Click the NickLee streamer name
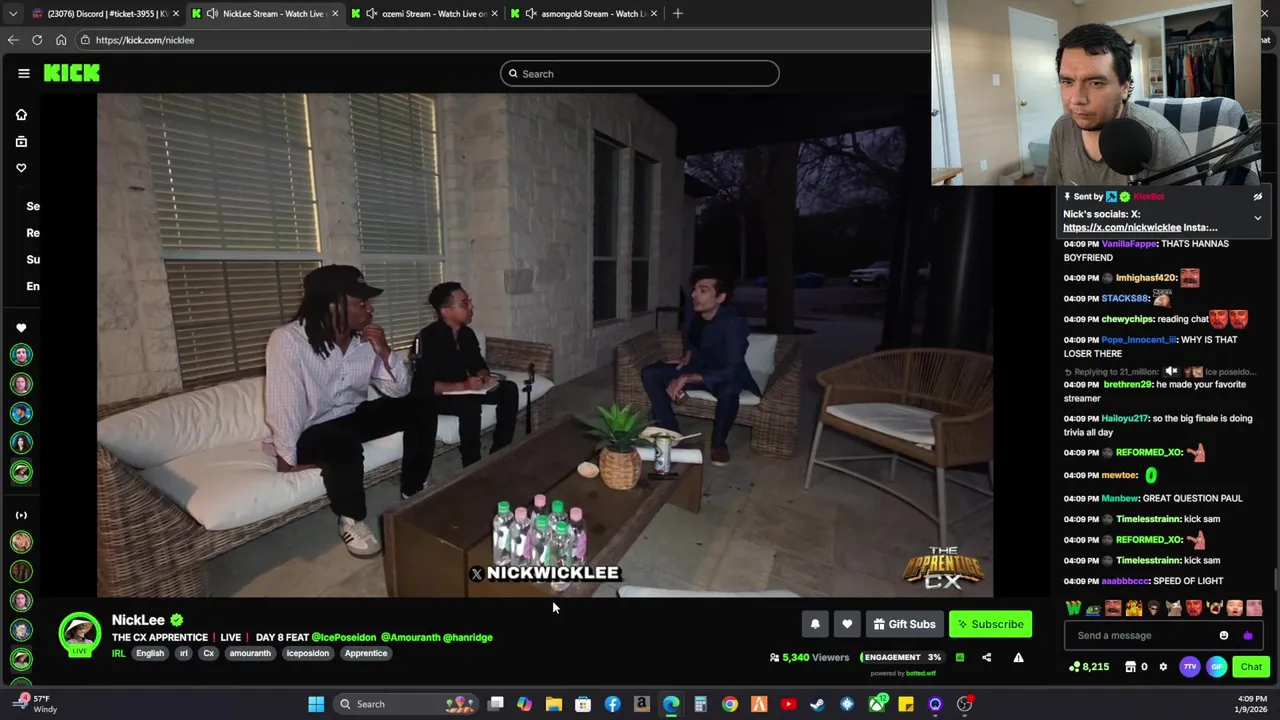Screen dimensions: 1280x720 pos(138,620)
